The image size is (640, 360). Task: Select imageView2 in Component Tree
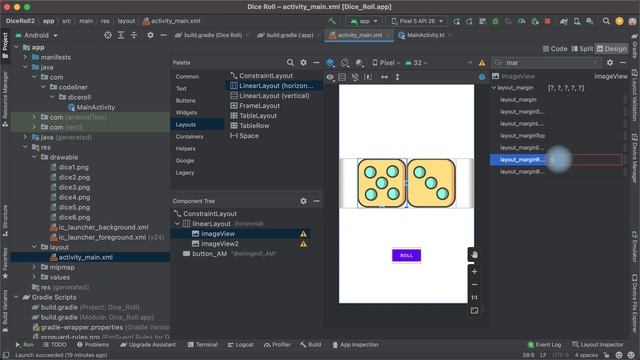pos(220,244)
